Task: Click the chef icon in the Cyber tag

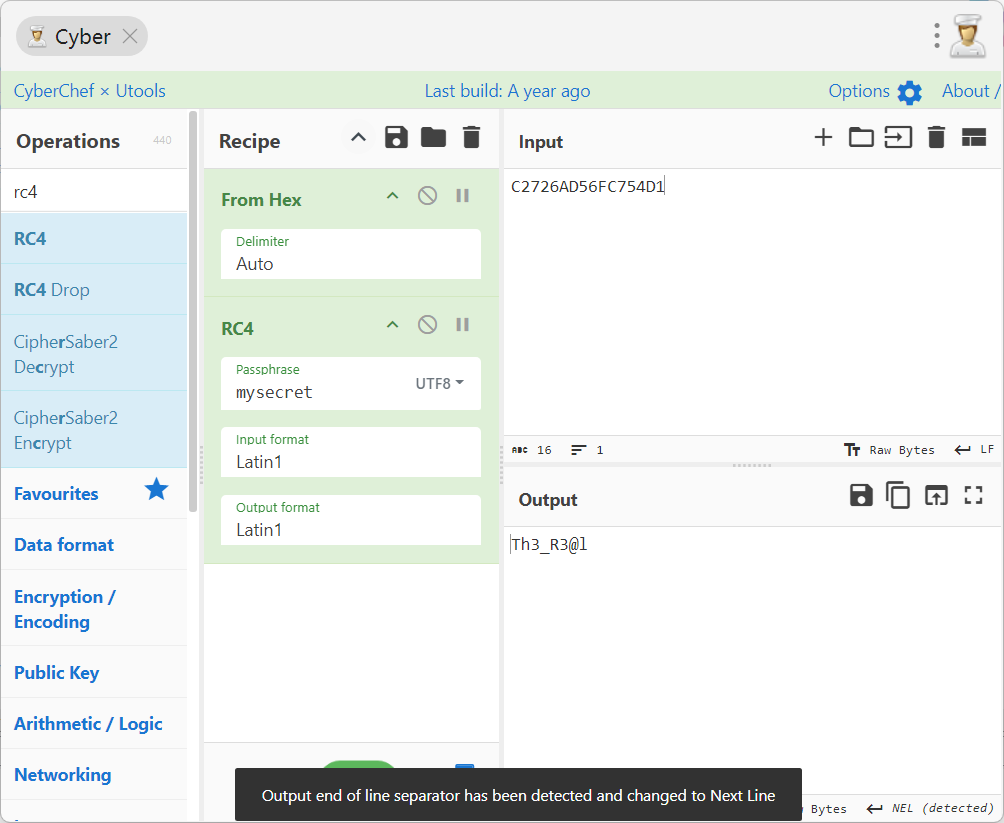Action: 37,37
